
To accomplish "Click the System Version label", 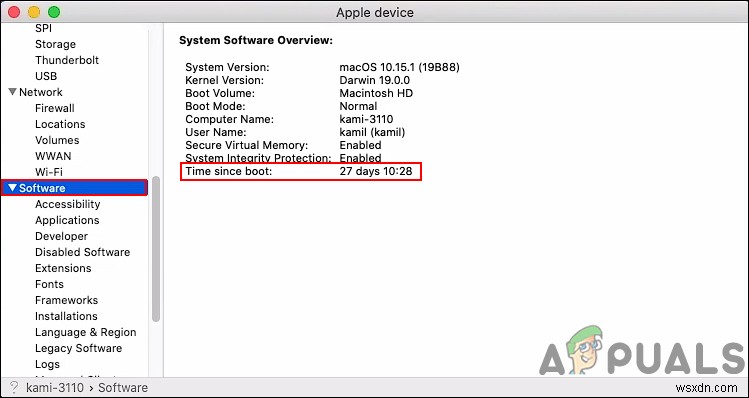I will (x=227, y=67).
